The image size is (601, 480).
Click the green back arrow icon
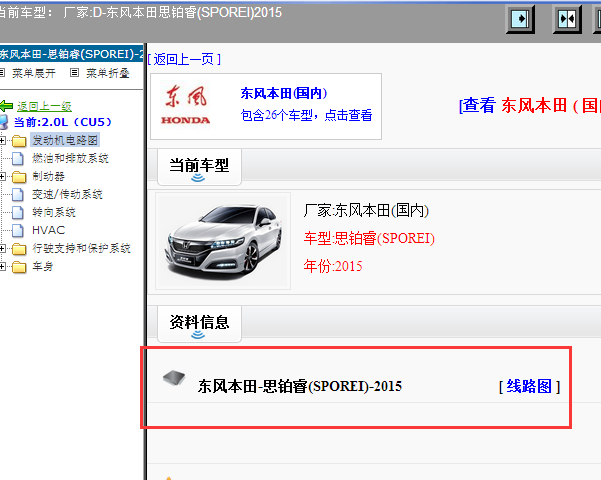(6, 106)
